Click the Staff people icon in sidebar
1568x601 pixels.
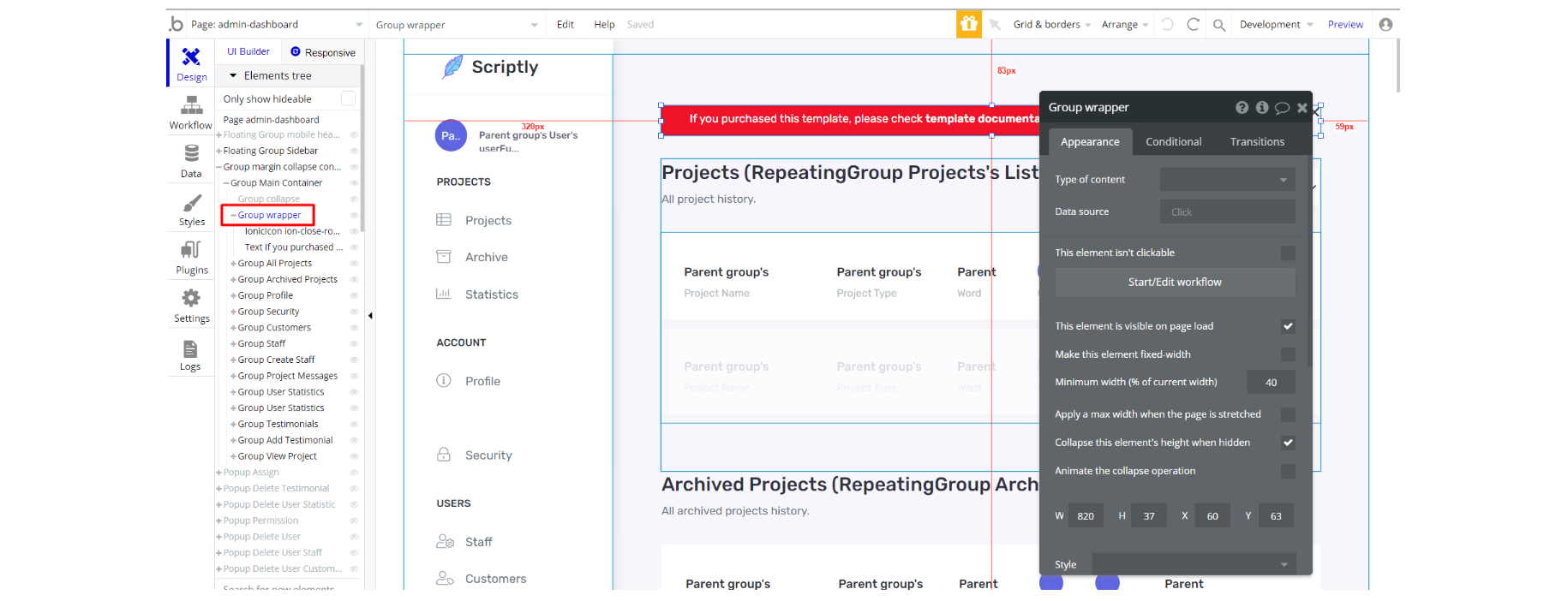(445, 541)
